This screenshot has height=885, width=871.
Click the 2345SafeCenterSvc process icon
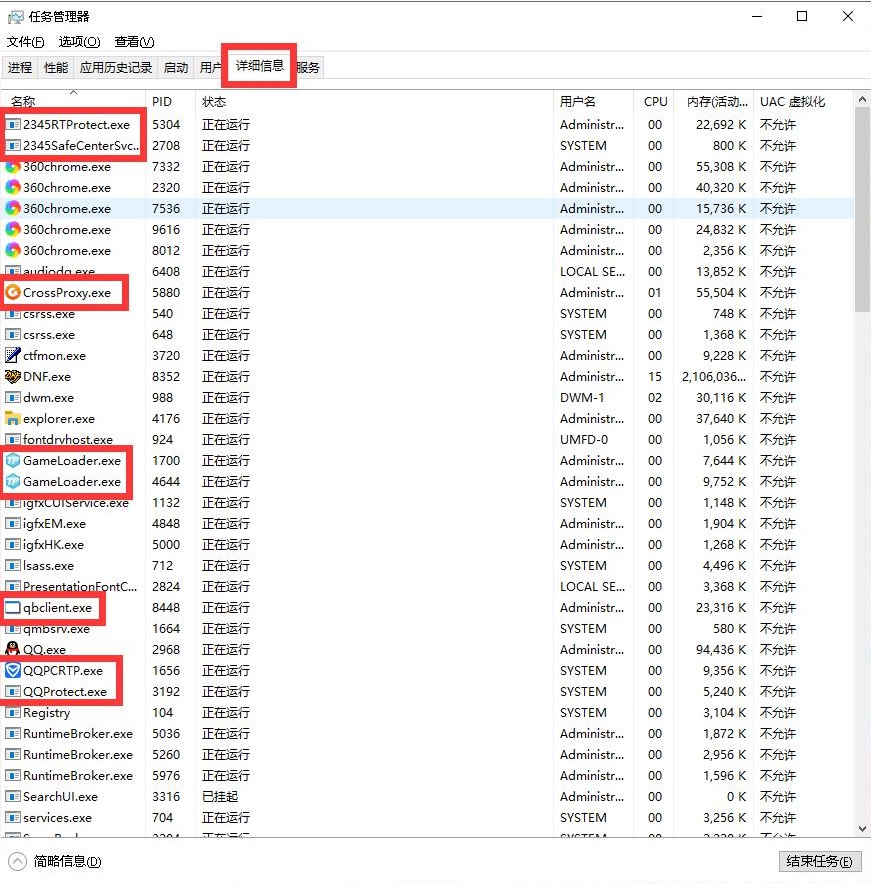tap(12, 146)
